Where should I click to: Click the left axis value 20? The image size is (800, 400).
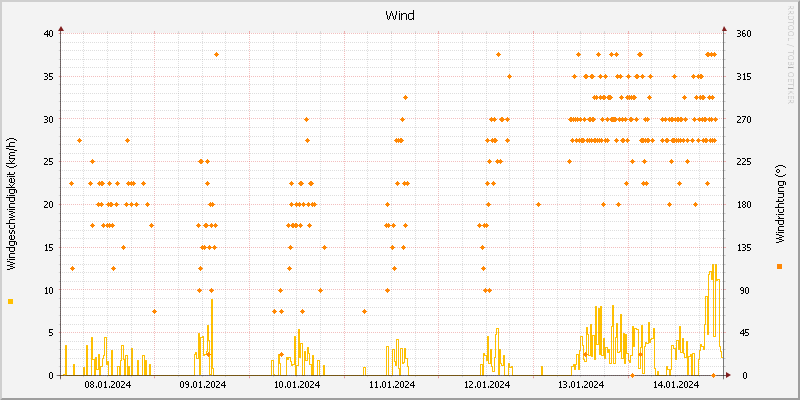[48, 205]
